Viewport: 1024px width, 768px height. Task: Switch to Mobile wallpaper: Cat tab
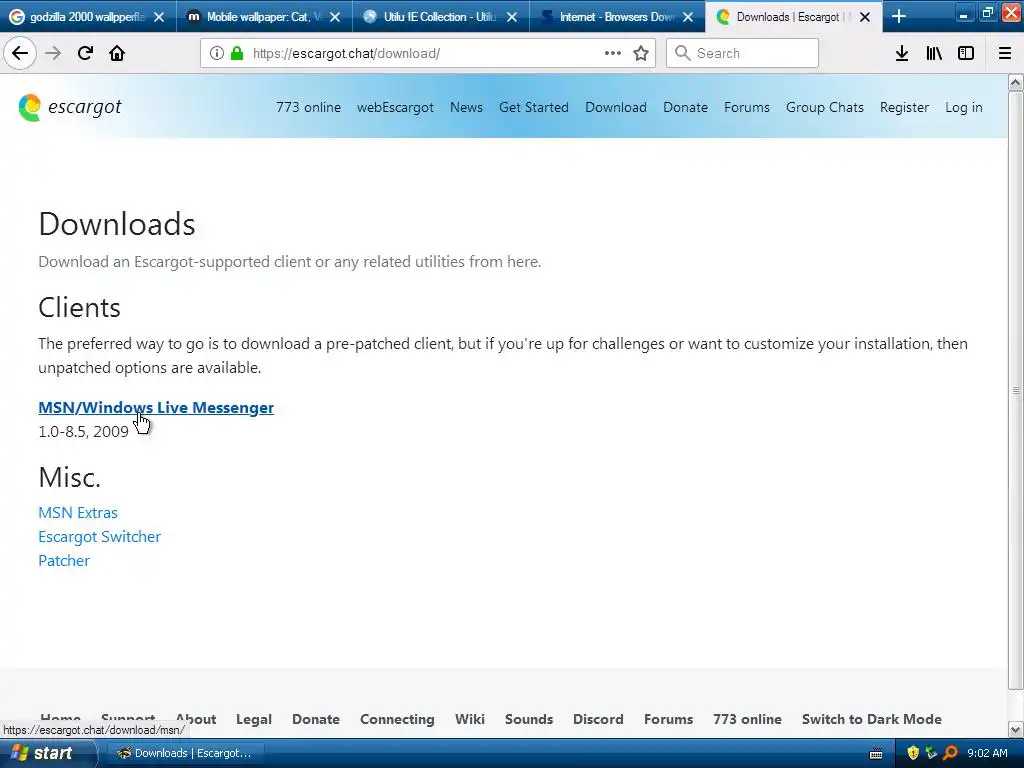tap(264, 16)
